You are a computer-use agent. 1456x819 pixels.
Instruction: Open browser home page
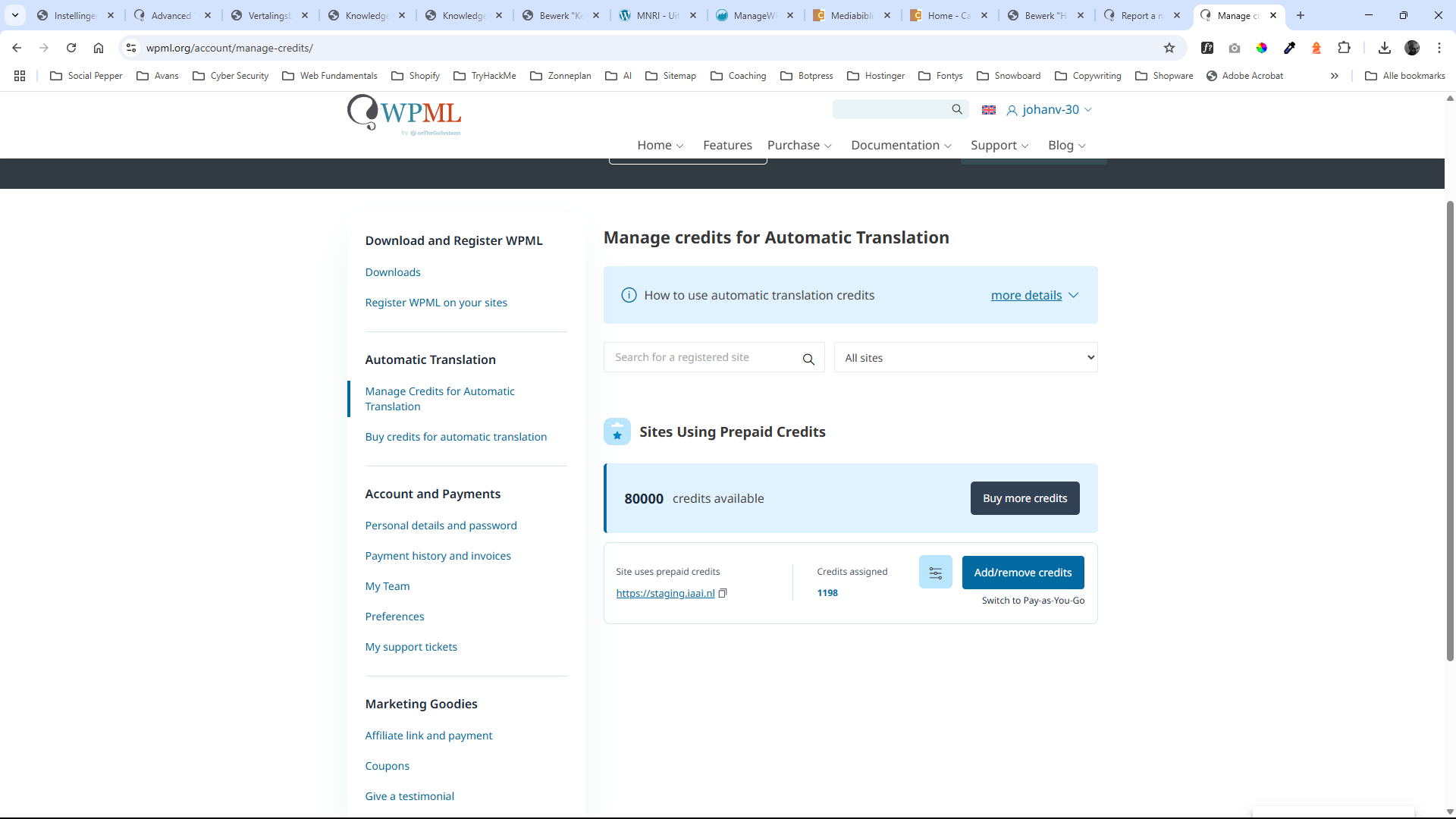click(x=99, y=48)
